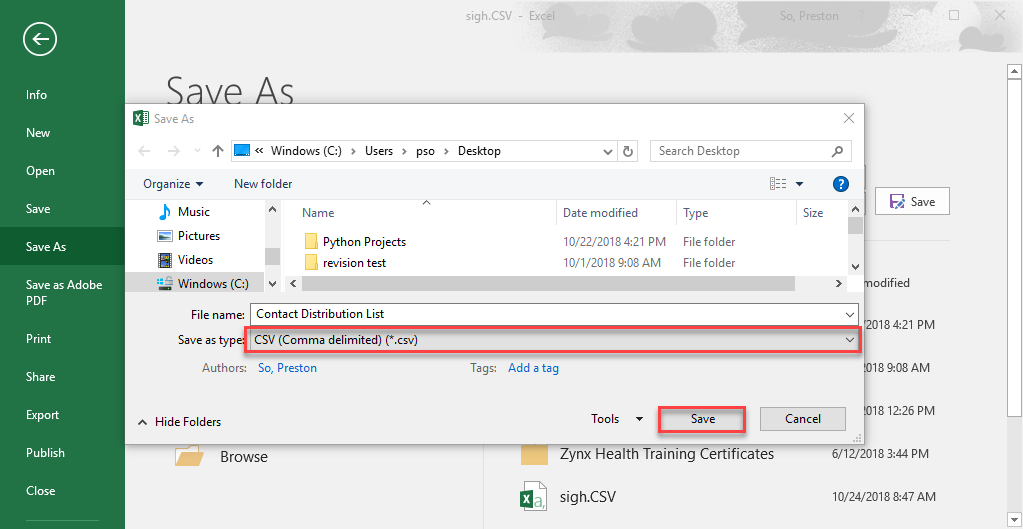Change view layout icon in dialog

778,184
